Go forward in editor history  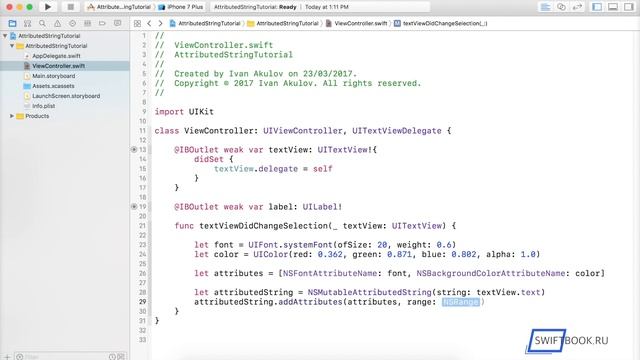(160, 23)
